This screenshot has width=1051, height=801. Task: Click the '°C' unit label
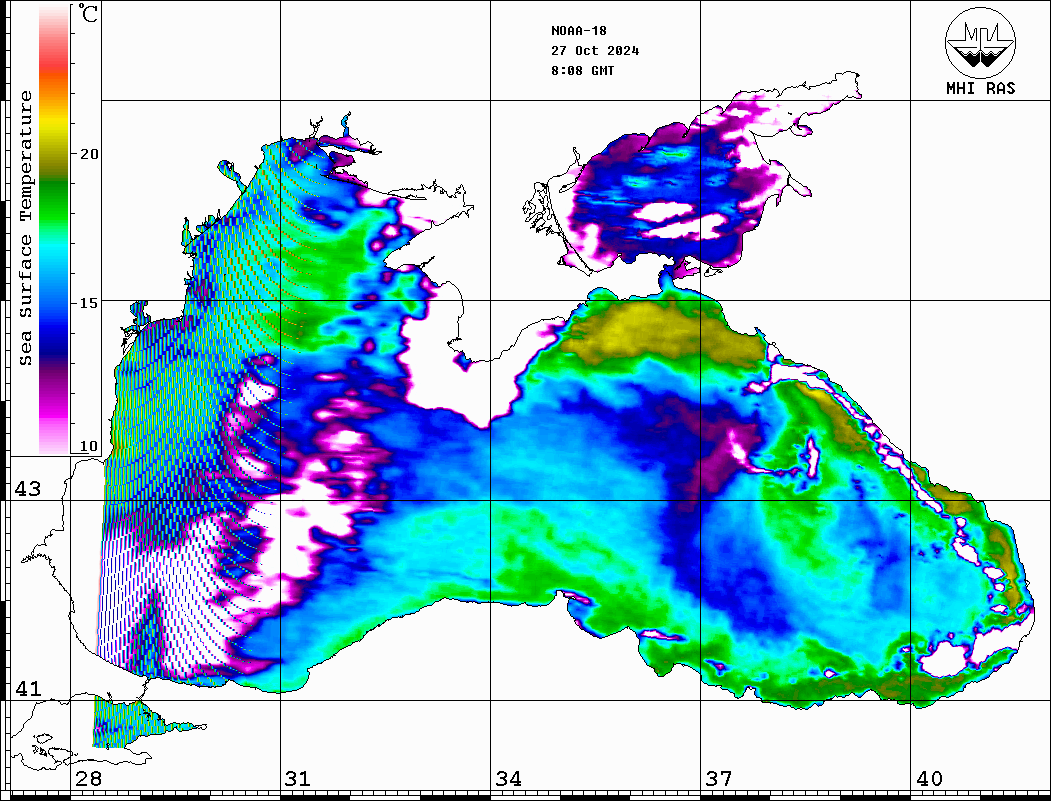[88, 13]
